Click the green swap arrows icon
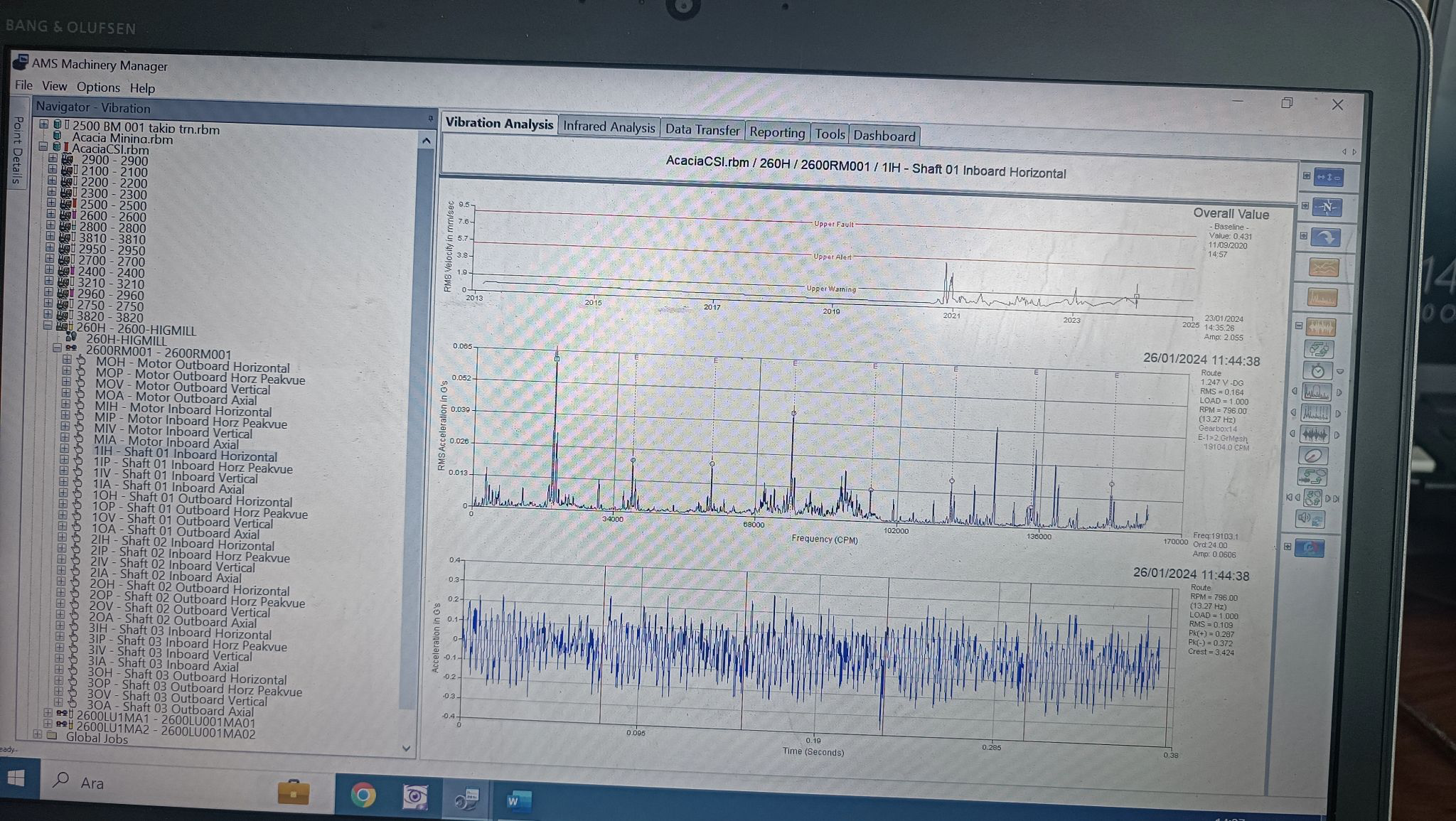Image resolution: width=1456 pixels, height=821 pixels. pyautogui.click(x=1319, y=349)
